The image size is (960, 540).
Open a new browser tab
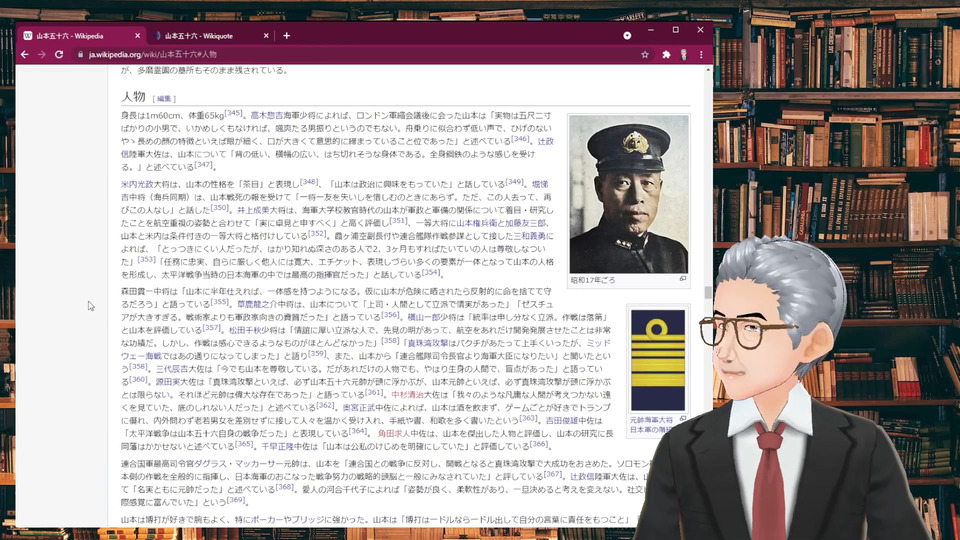tap(287, 36)
